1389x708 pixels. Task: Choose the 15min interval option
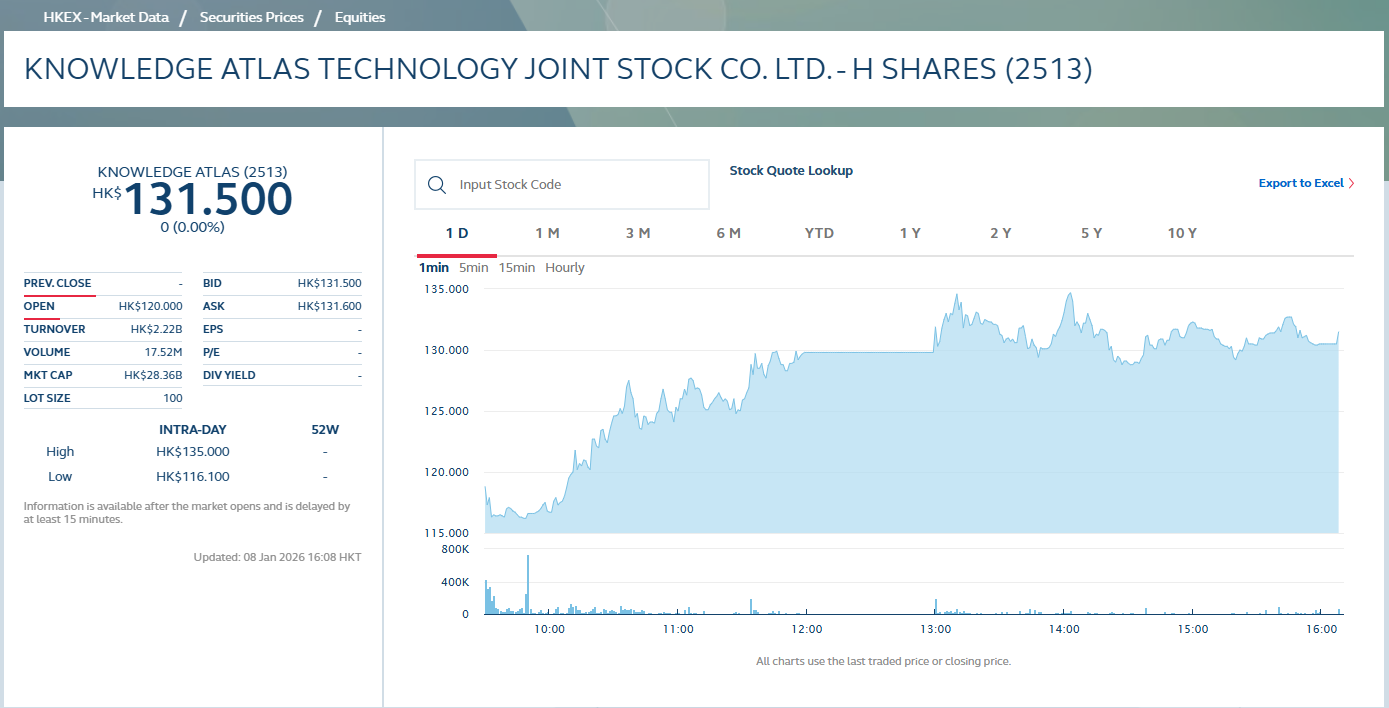pos(517,268)
